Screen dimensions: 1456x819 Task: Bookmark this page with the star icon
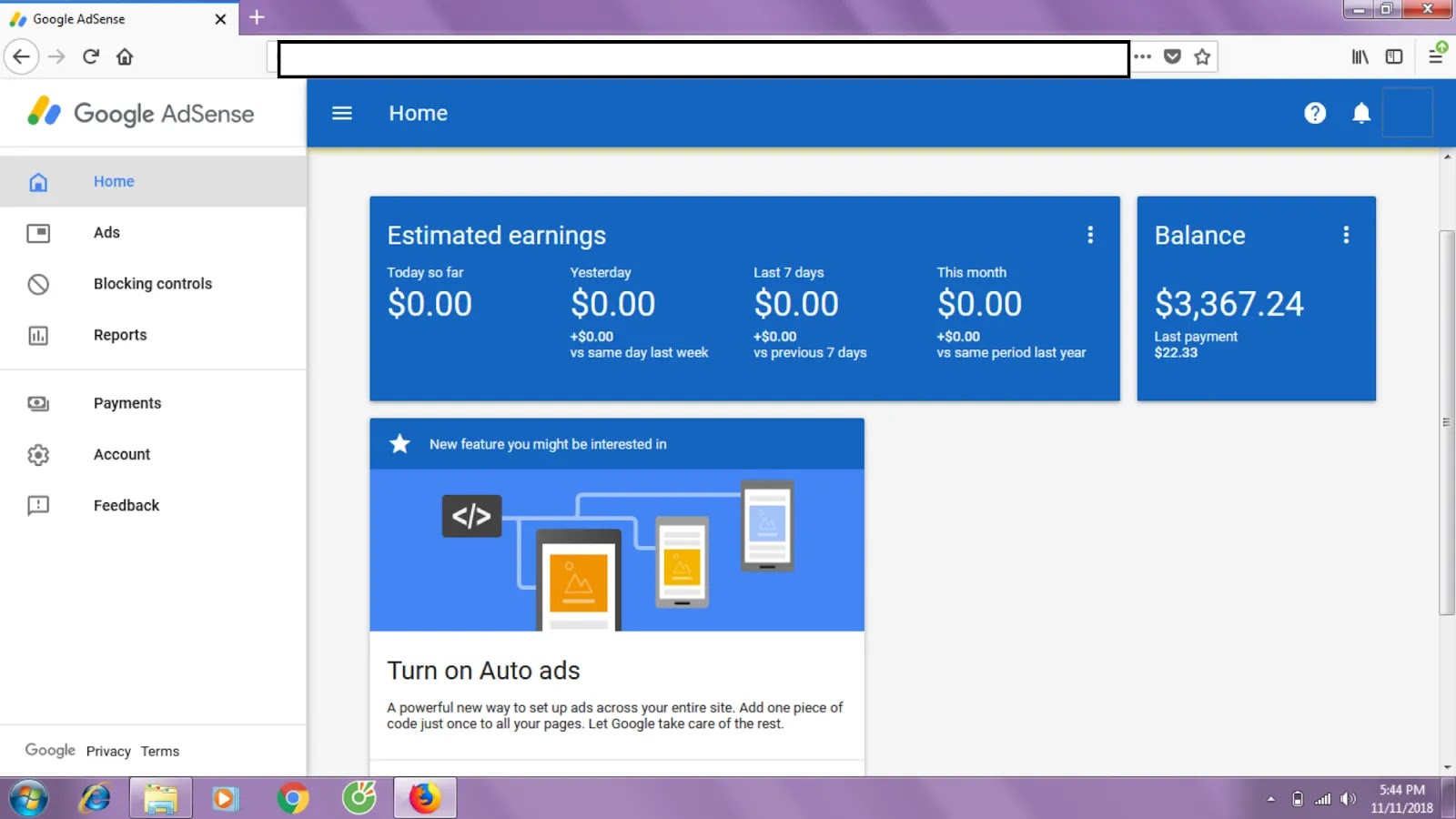pyautogui.click(x=1202, y=56)
